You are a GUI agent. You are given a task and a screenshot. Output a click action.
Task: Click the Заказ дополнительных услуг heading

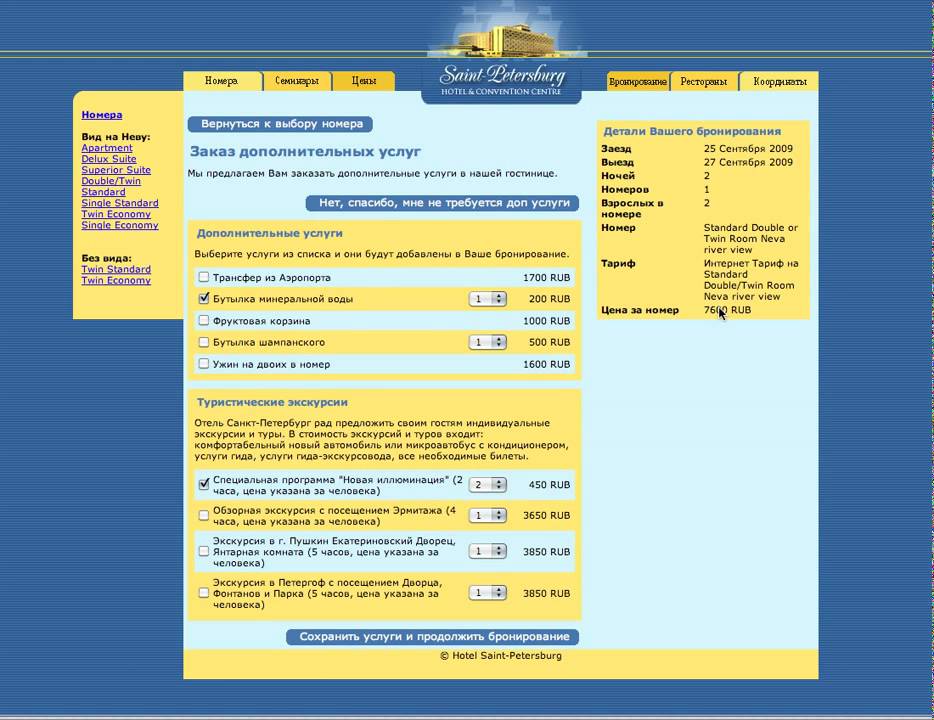pos(306,152)
